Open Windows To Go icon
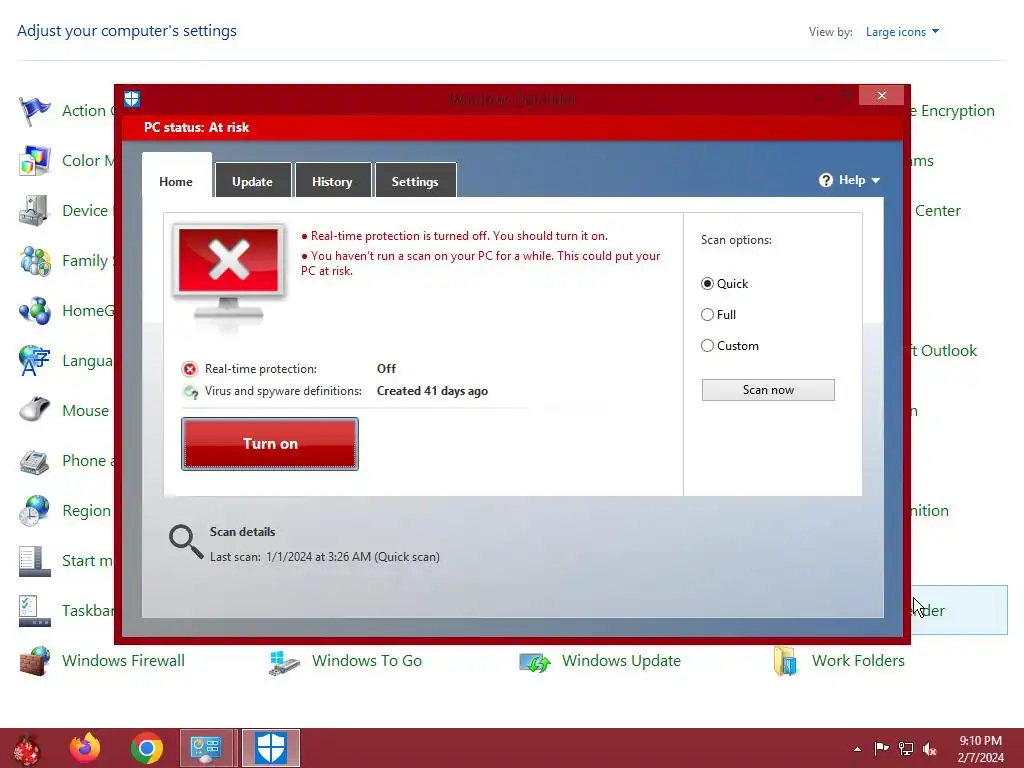This screenshot has height=768, width=1024. (x=284, y=661)
